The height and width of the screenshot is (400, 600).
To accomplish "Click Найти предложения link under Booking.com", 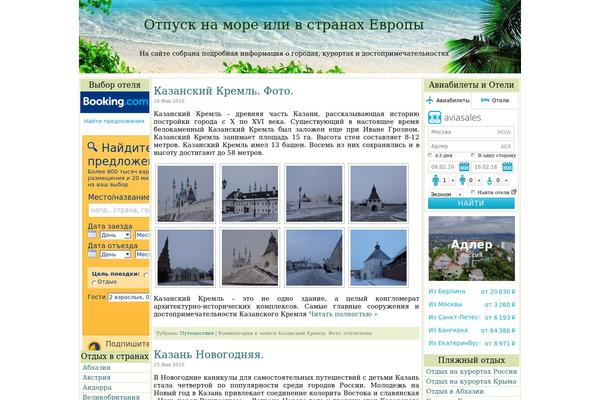I will (114, 121).
